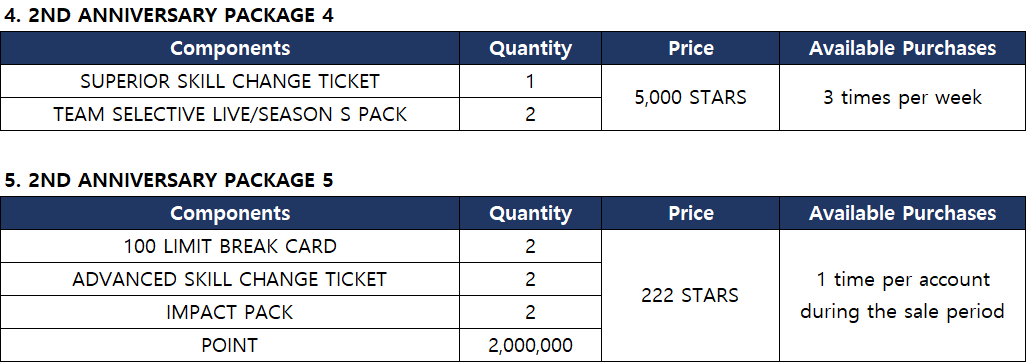Click the 2ND ANNIVERSARY PACKAGE 5 heading
The image size is (1027, 363).
(x=169, y=180)
